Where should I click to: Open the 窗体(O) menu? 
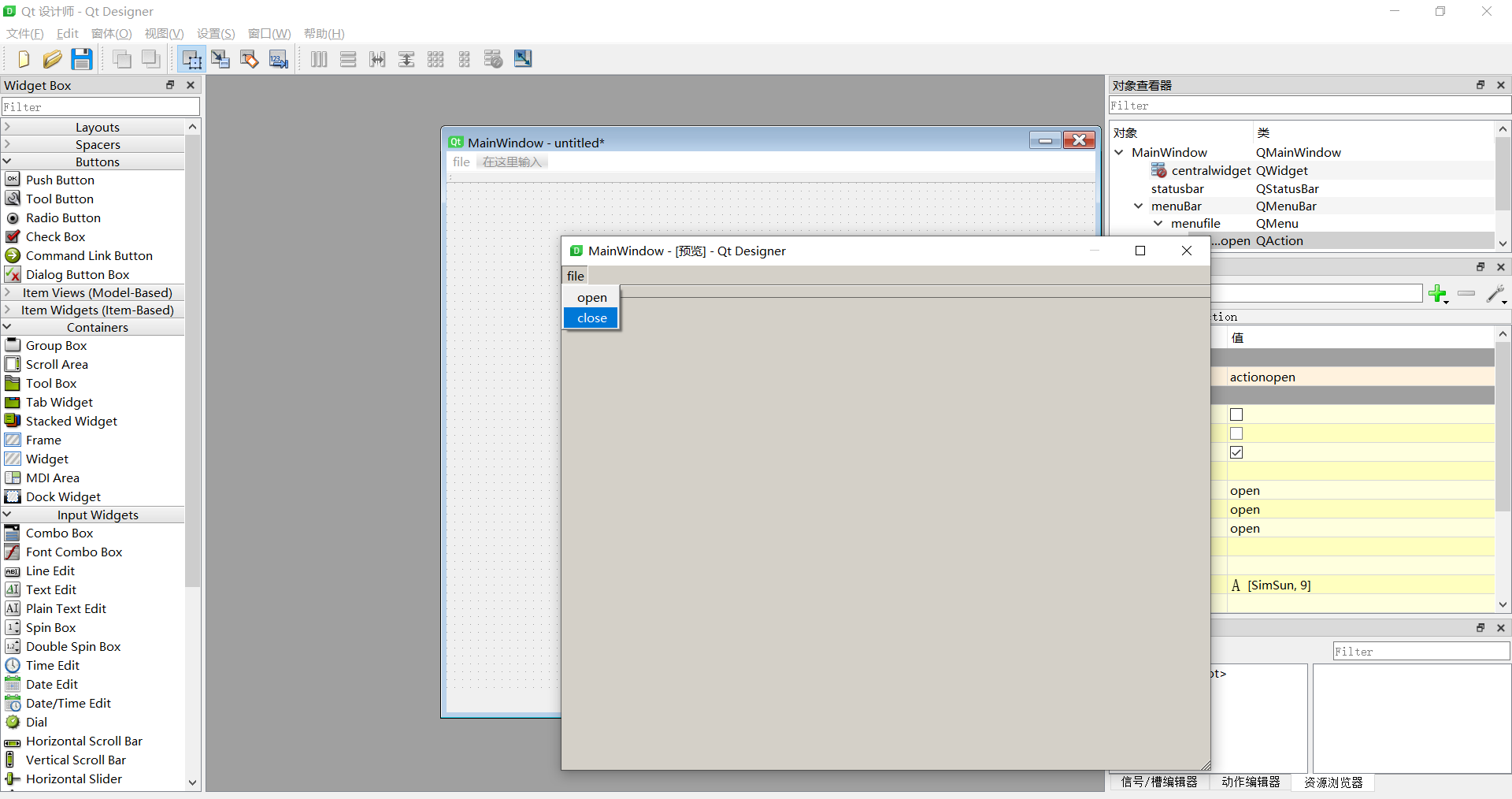click(112, 33)
